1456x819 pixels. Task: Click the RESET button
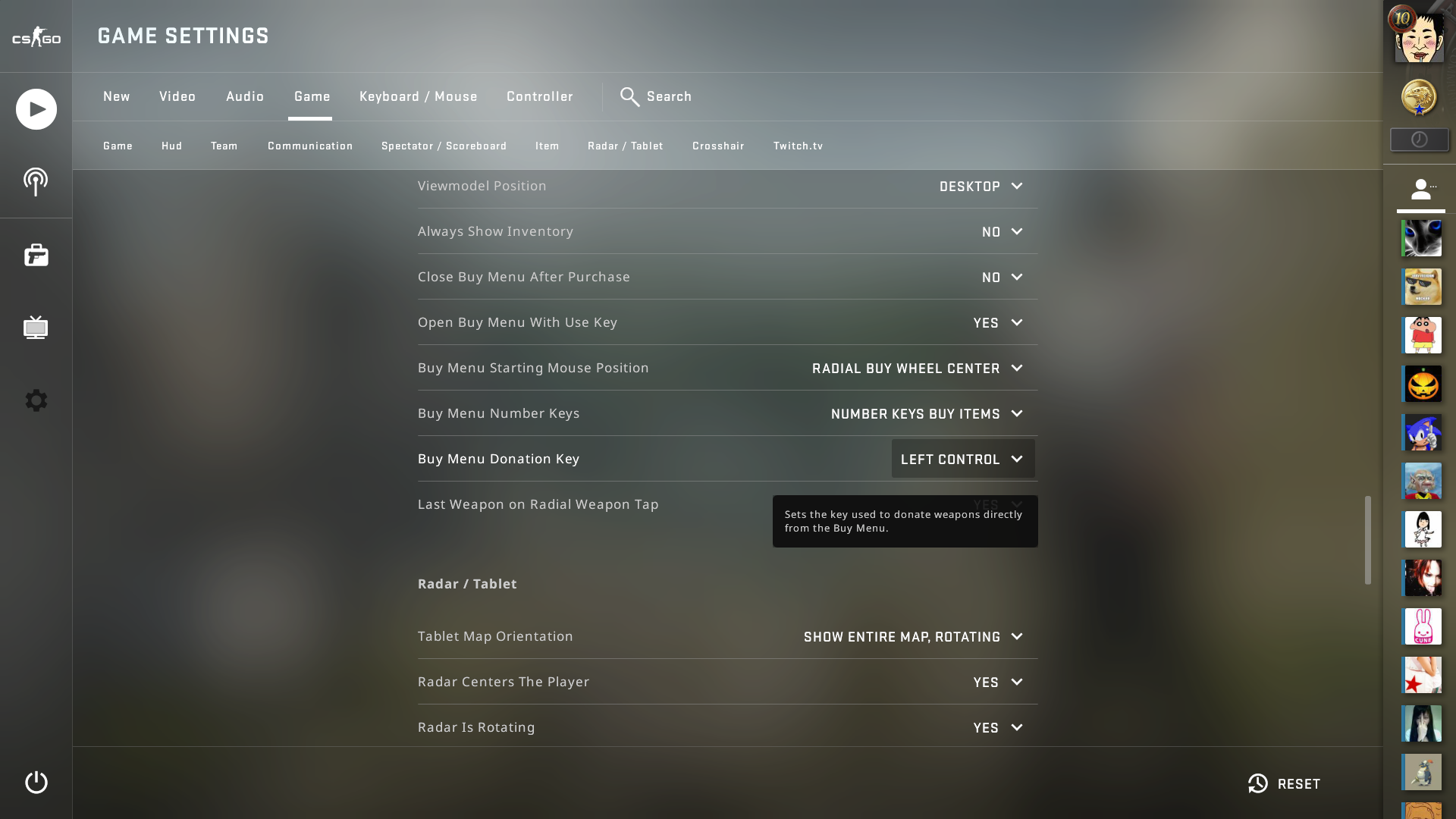1284,784
